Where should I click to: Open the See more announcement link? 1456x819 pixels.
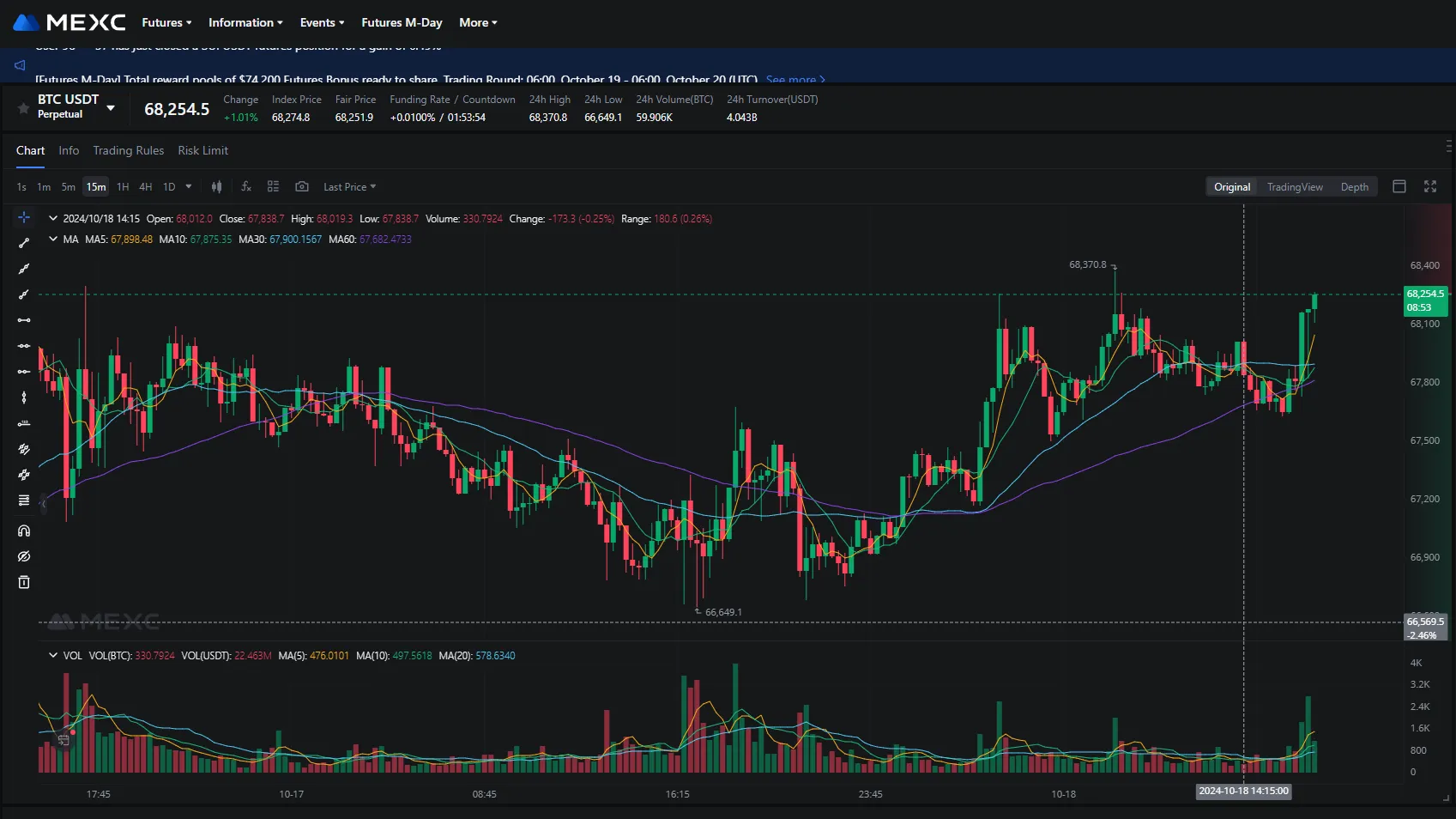(794, 79)
